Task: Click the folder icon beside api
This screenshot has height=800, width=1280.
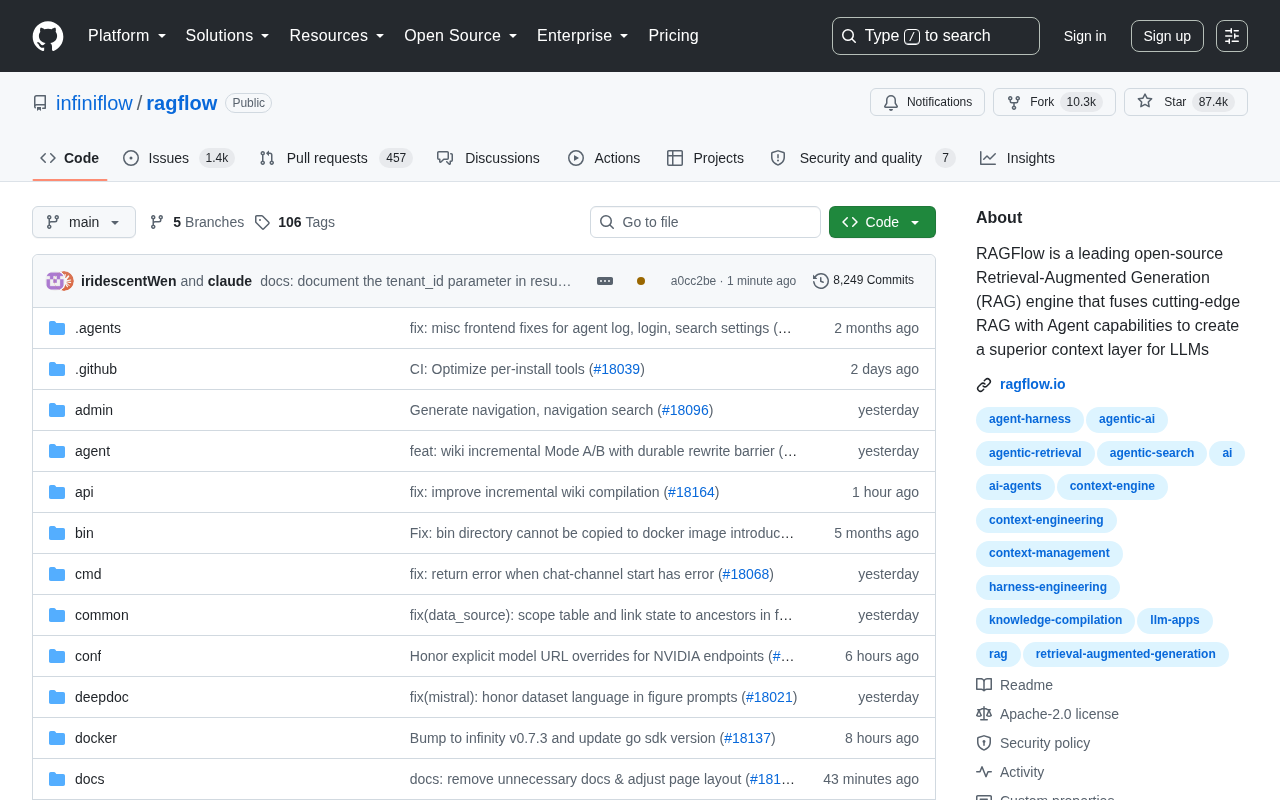Action: pos(57,492)
